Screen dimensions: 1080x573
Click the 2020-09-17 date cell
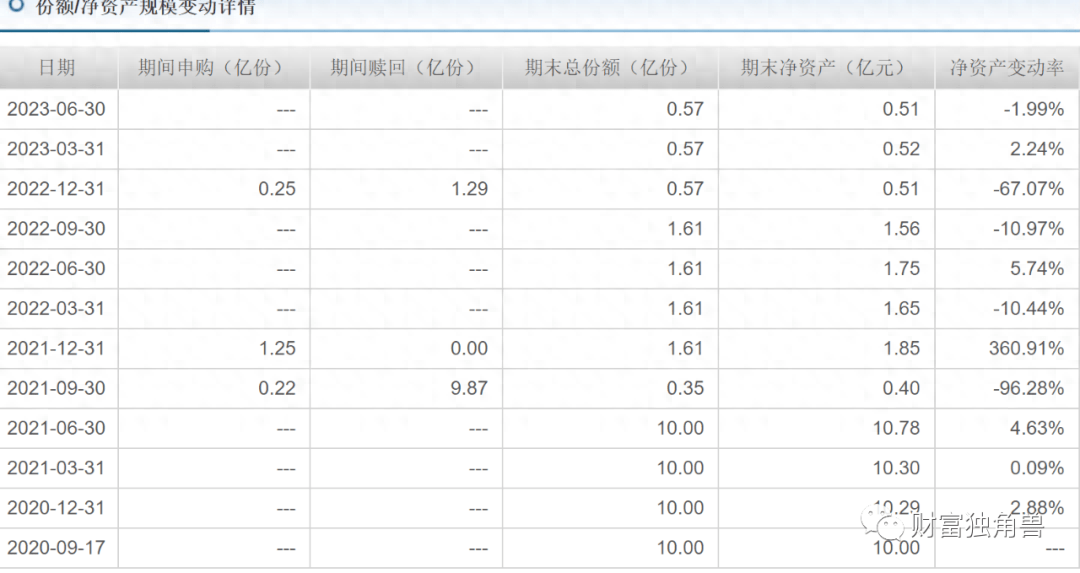point(56,548)
